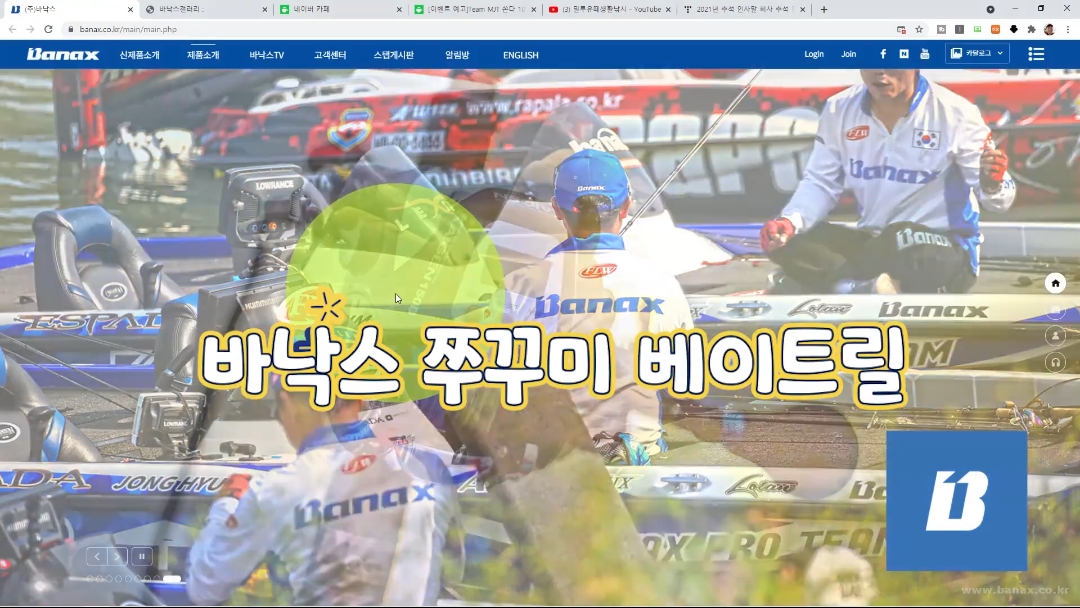The width and height of the screenshot is (1080, 608).
Task: Click the green screen extension icon
Action: [977, 29]
